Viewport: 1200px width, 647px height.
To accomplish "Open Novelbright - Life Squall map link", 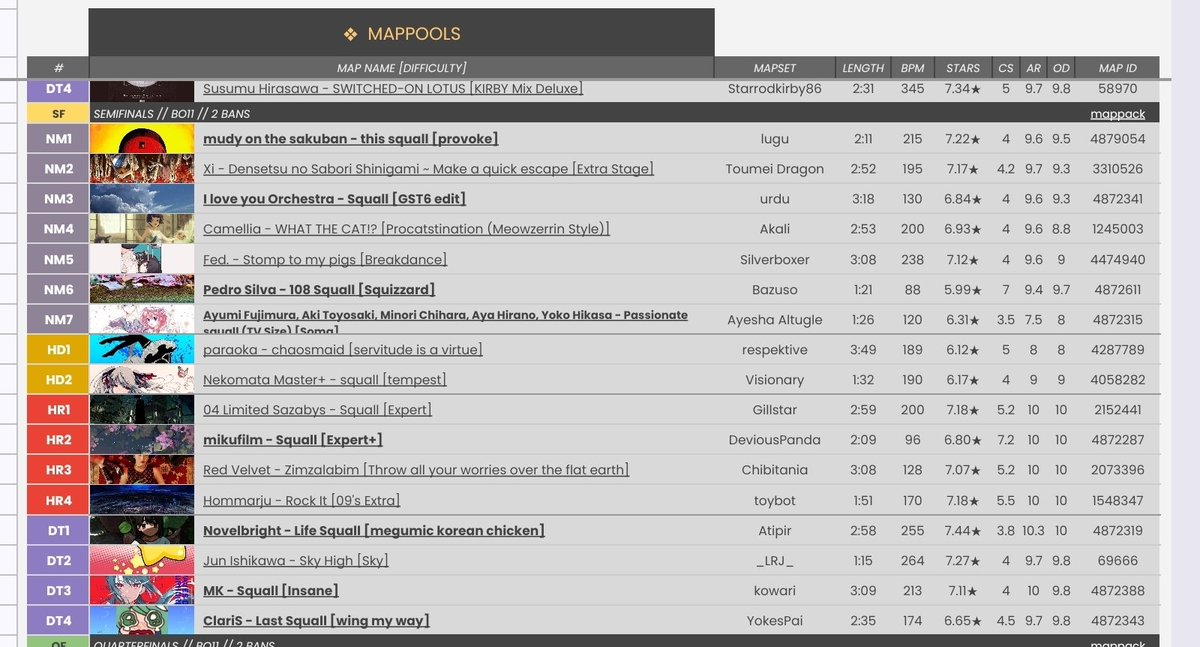I will tap(374, 531).
